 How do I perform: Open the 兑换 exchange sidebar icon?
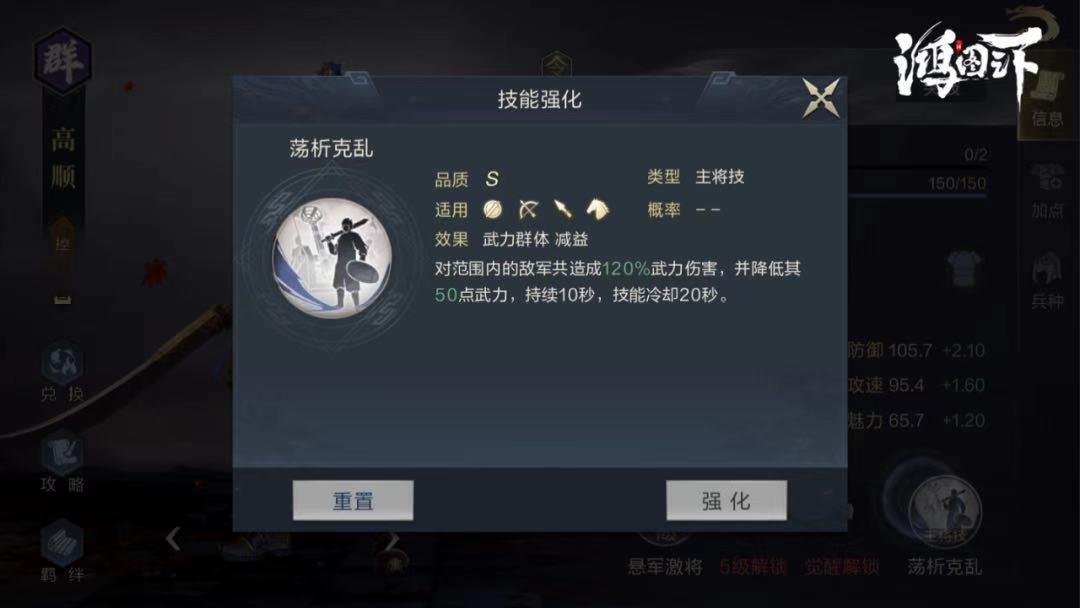tap(62, 372)
